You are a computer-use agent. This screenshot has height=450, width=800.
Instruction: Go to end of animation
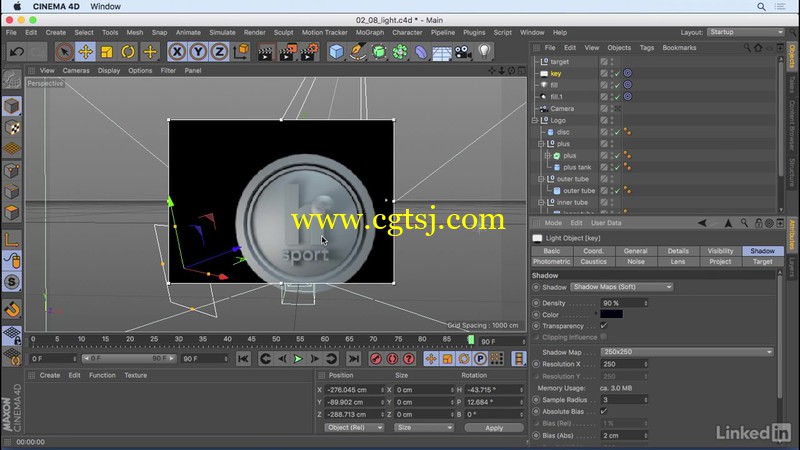tap(353, 359)
